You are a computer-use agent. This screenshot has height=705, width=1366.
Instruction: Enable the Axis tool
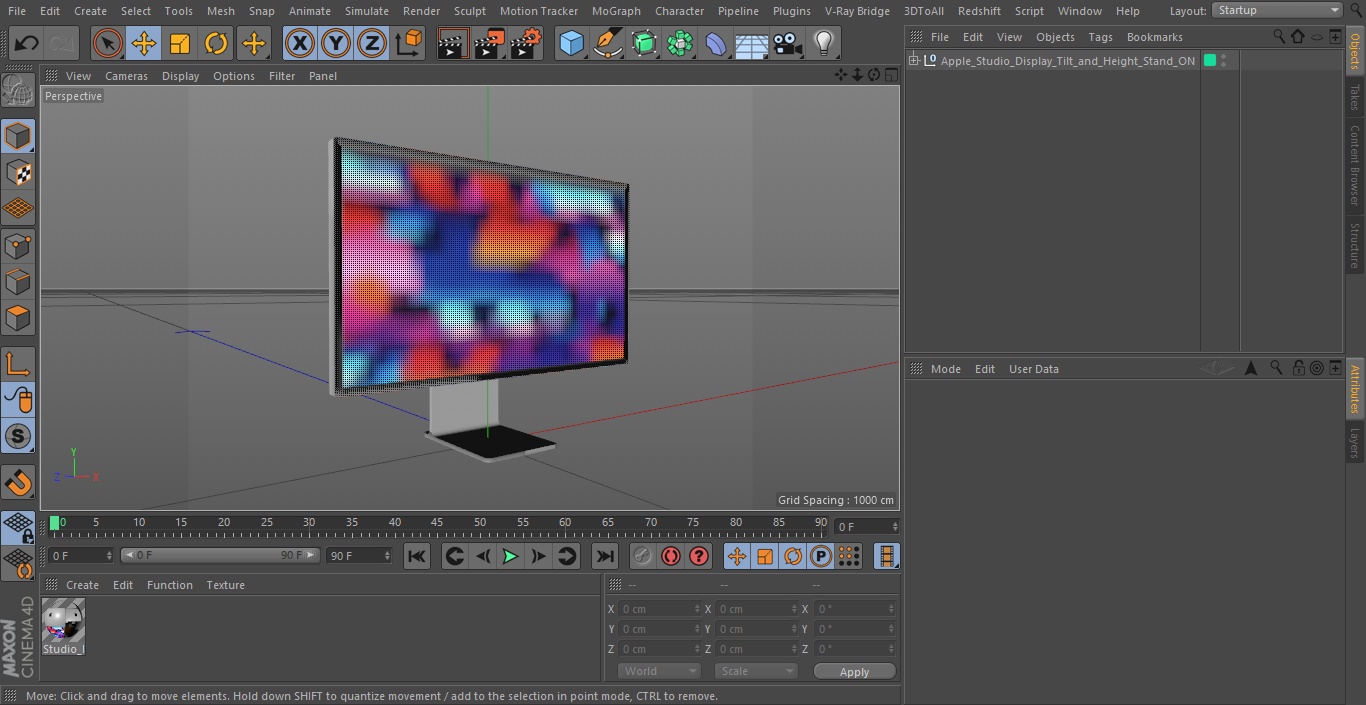(x=18, y=364)
